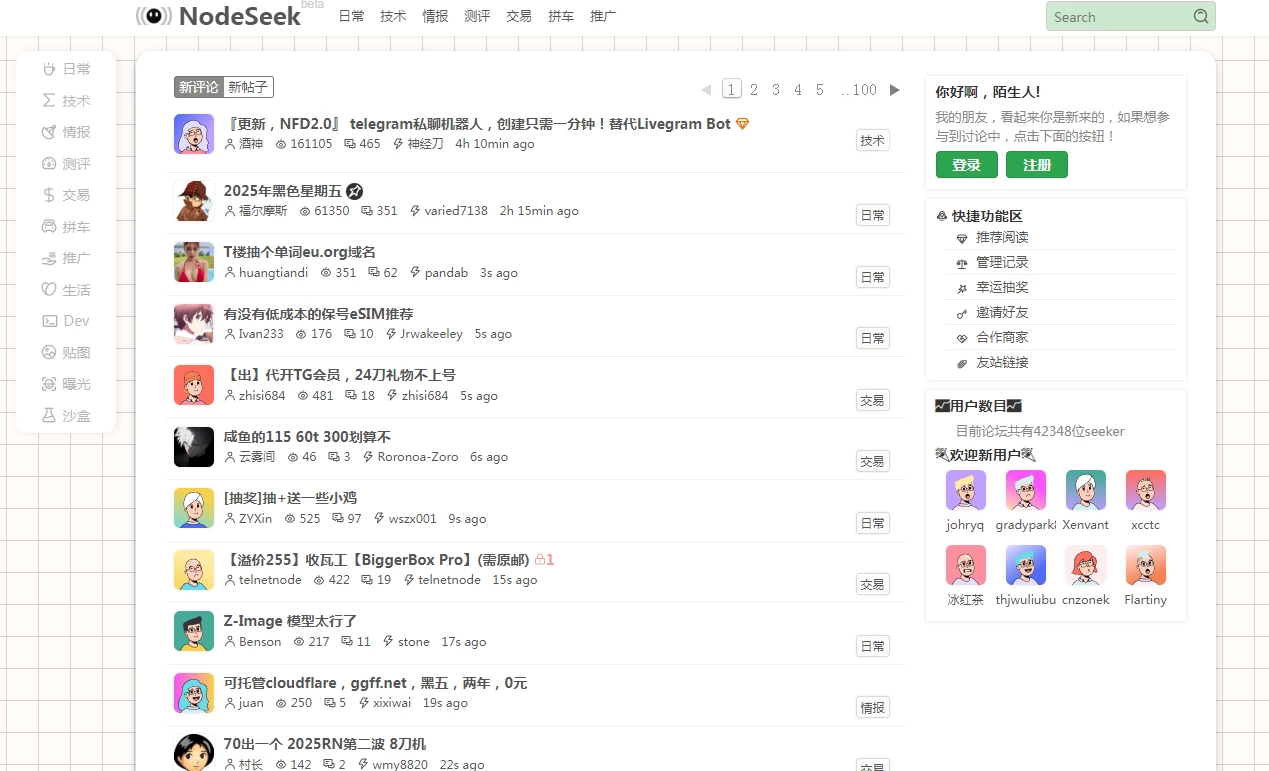Go to next page arrow in pagination

click(x=894, y=90)
